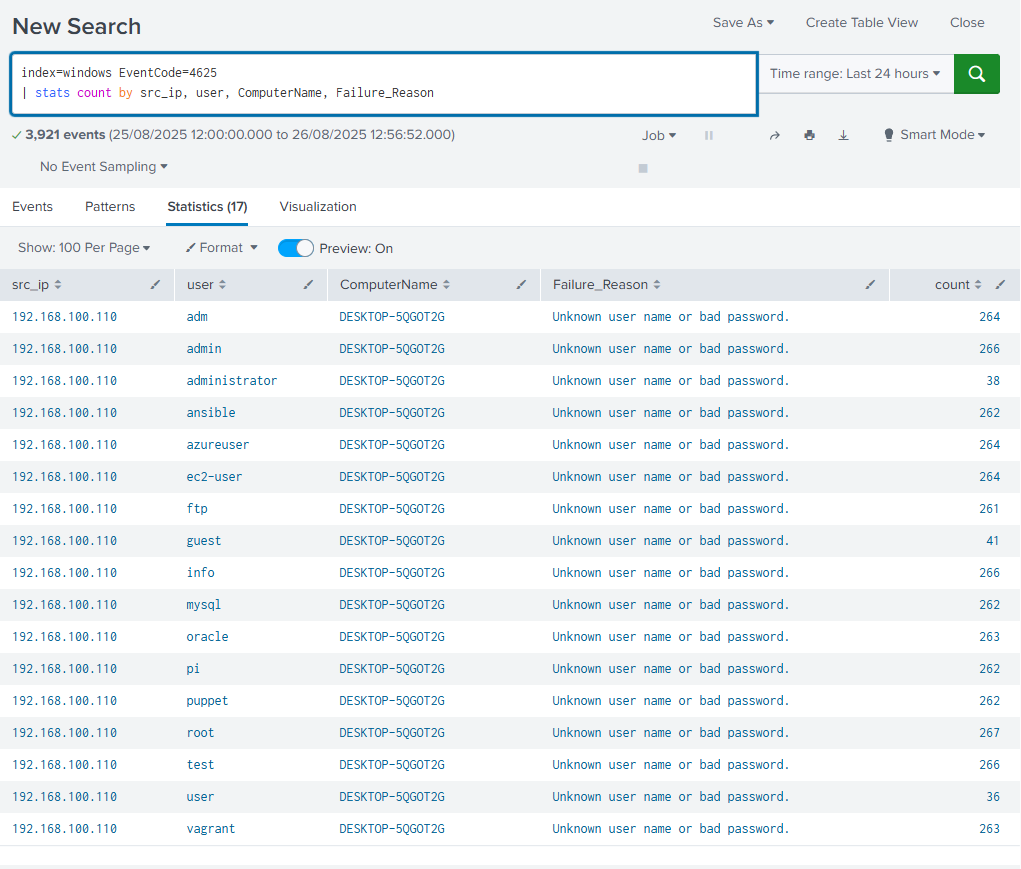Image resolution: width=1021 pixels, height=869 pixels.
Task: Click the administrator user value
Action: 232,381
